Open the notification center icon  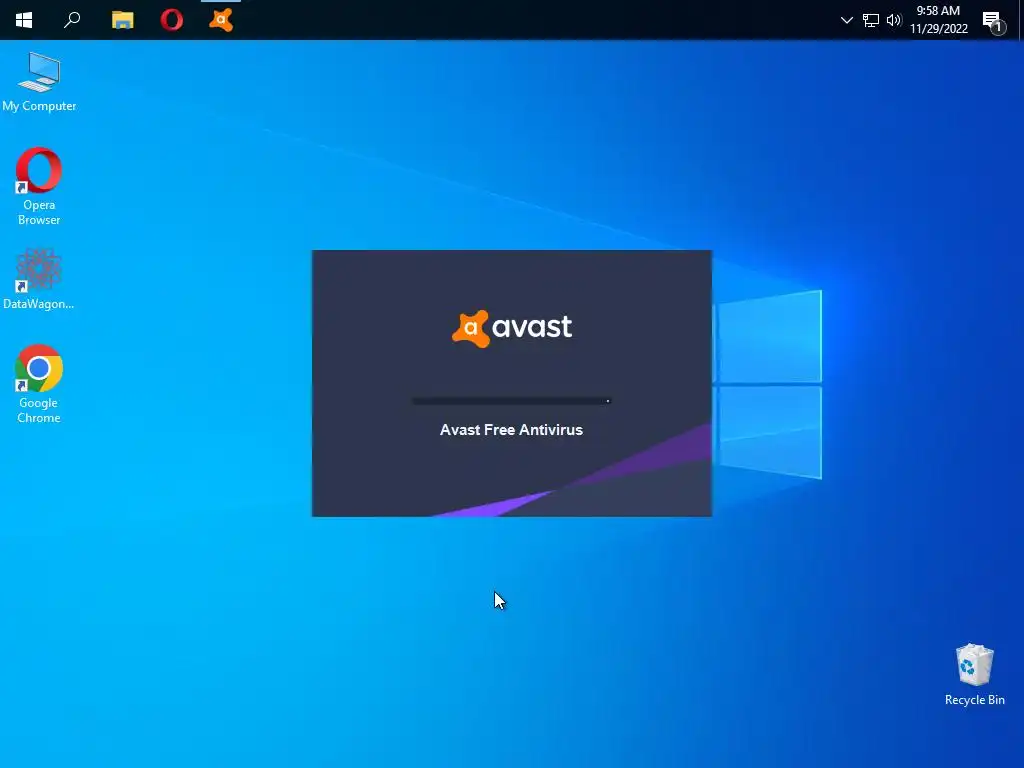click(993, 22)
